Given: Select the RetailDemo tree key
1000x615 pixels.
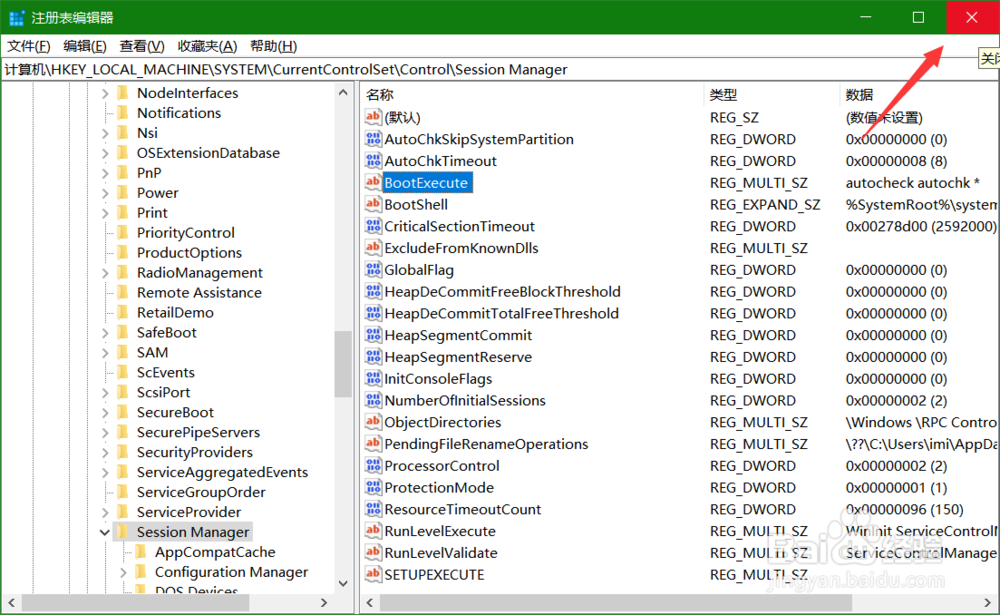Looking at the screenshot, I should (175, 313).
